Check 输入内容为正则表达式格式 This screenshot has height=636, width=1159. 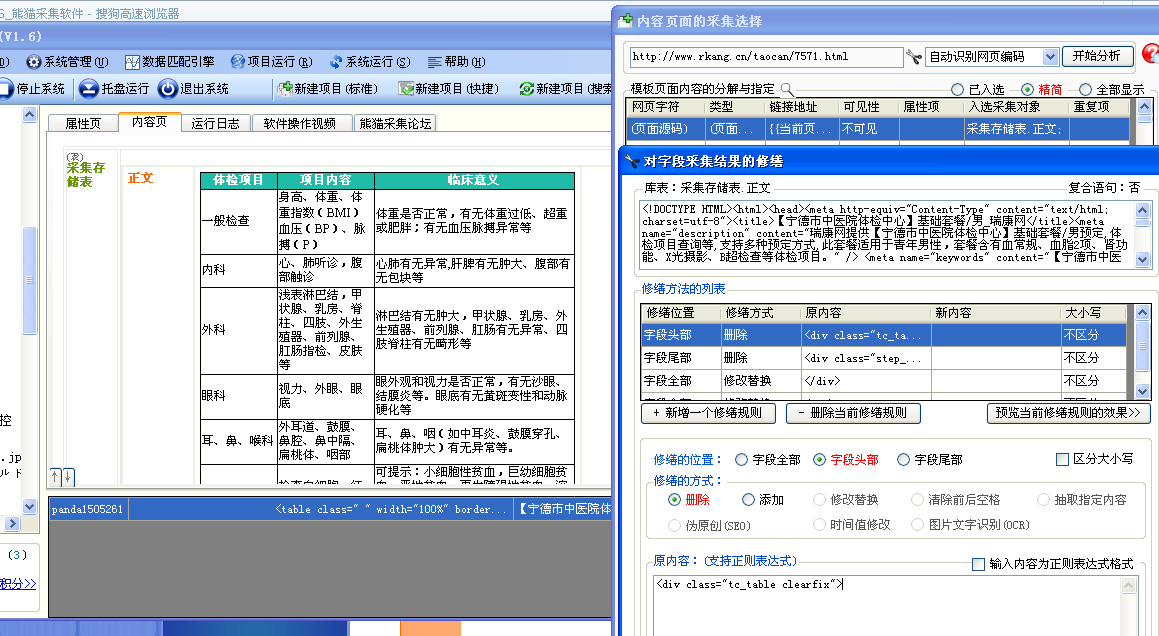point(978,564)
